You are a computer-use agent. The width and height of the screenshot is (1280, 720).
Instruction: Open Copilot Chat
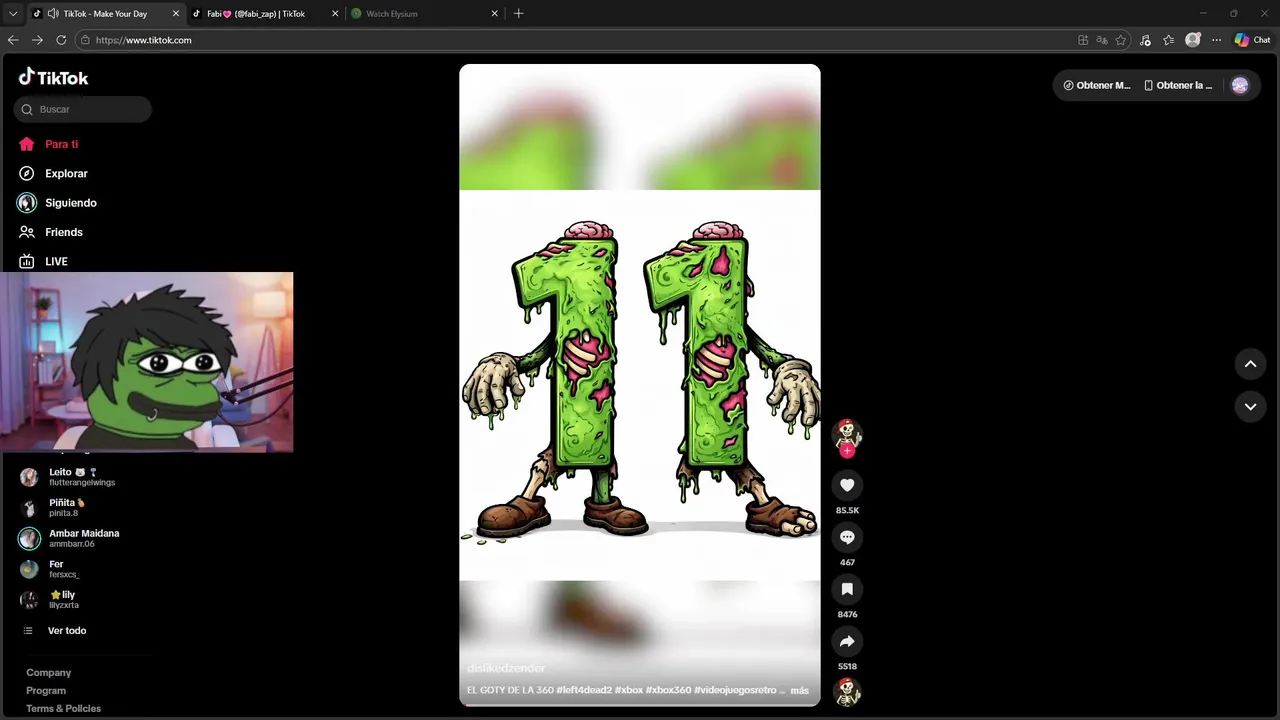pyautogui.click(x=1253, y=40)
